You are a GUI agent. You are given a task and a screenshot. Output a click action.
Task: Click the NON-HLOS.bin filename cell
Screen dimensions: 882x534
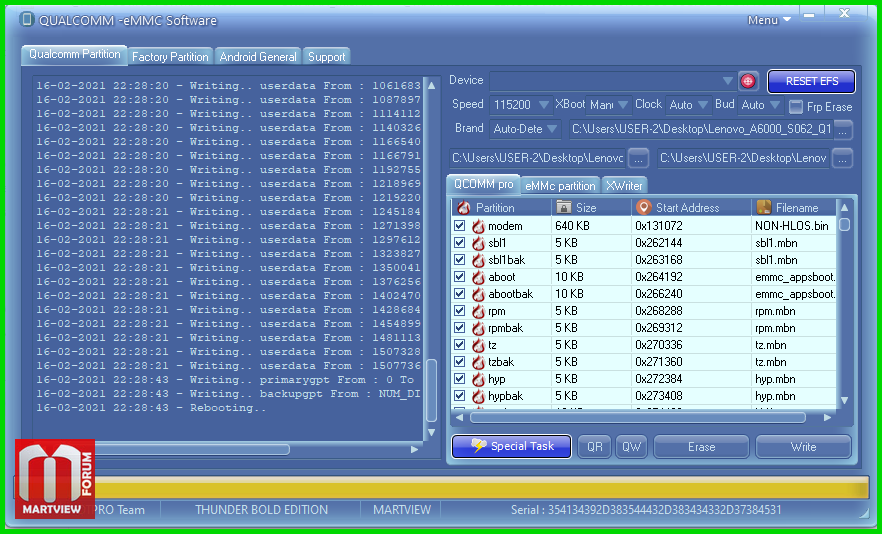coord(793,226)
